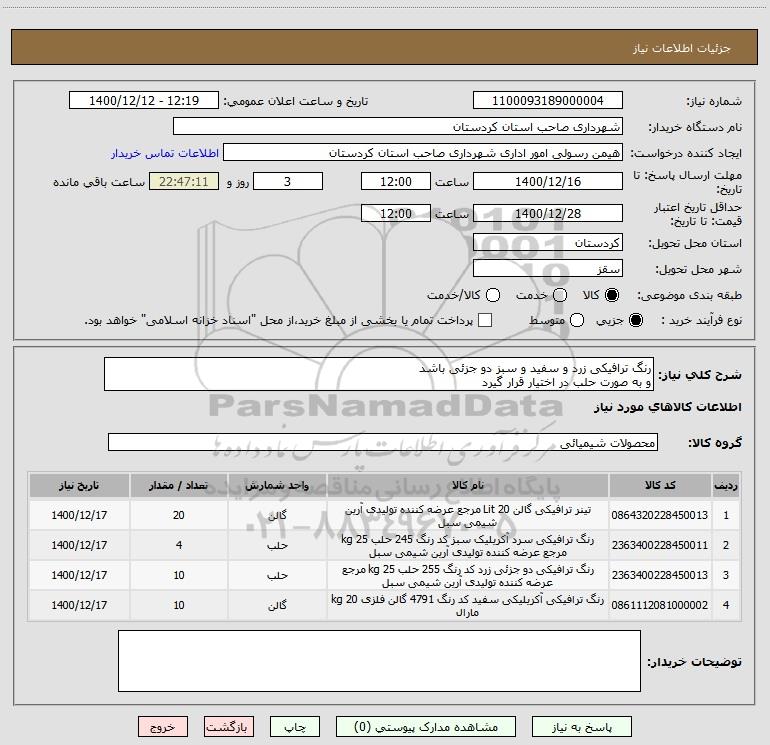This screenshot has width=770, height=745.
Task: Click the delivery city field 'سقز'
Action: pyautogui.click(x=548, y=268)
